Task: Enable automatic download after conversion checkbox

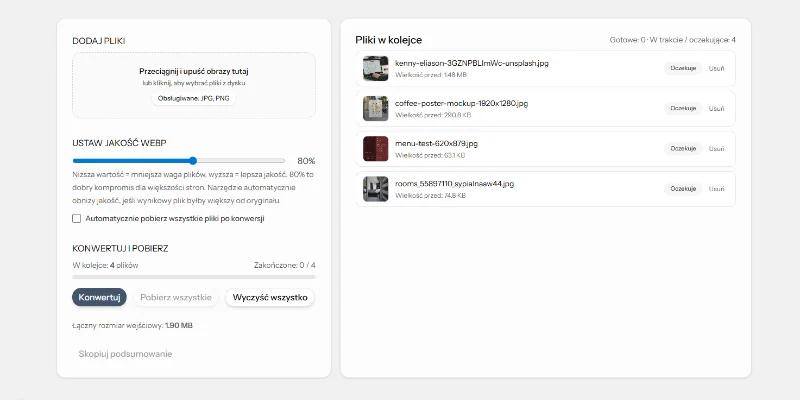Action: [x=77, y=218]
